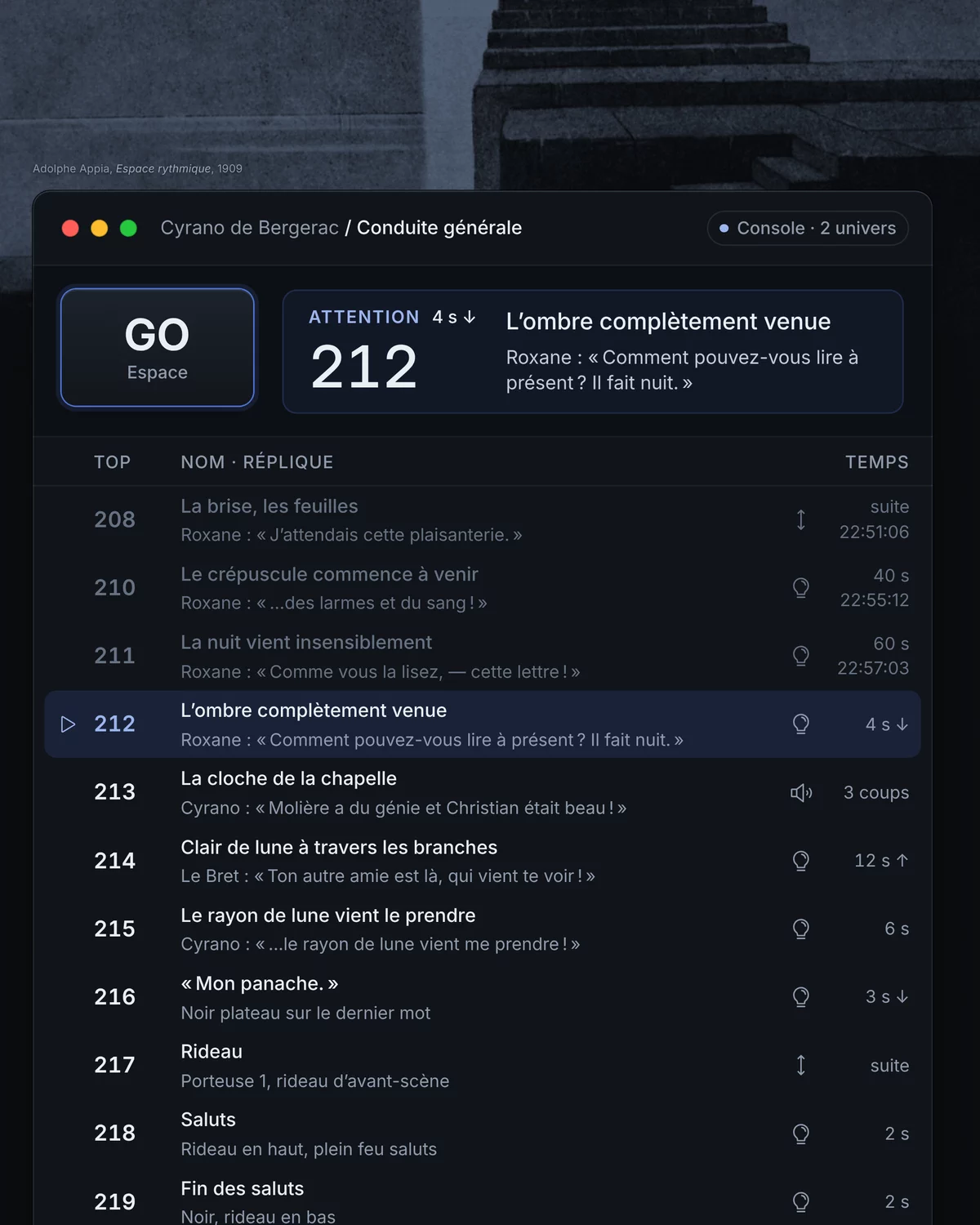Click cue name La nuit vient insensiblement
This screenshot has height=1225, width=980.
(306, 643)
